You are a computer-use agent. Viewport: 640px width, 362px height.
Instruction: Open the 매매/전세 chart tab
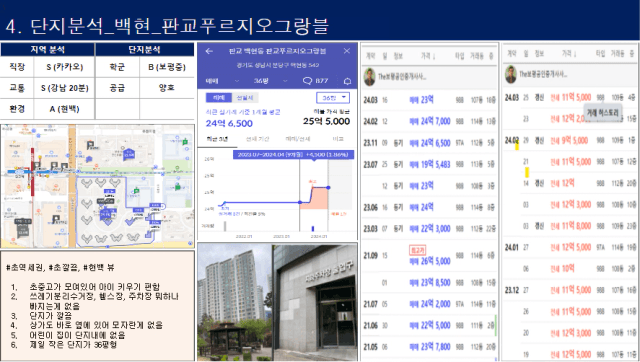[298, 139]
